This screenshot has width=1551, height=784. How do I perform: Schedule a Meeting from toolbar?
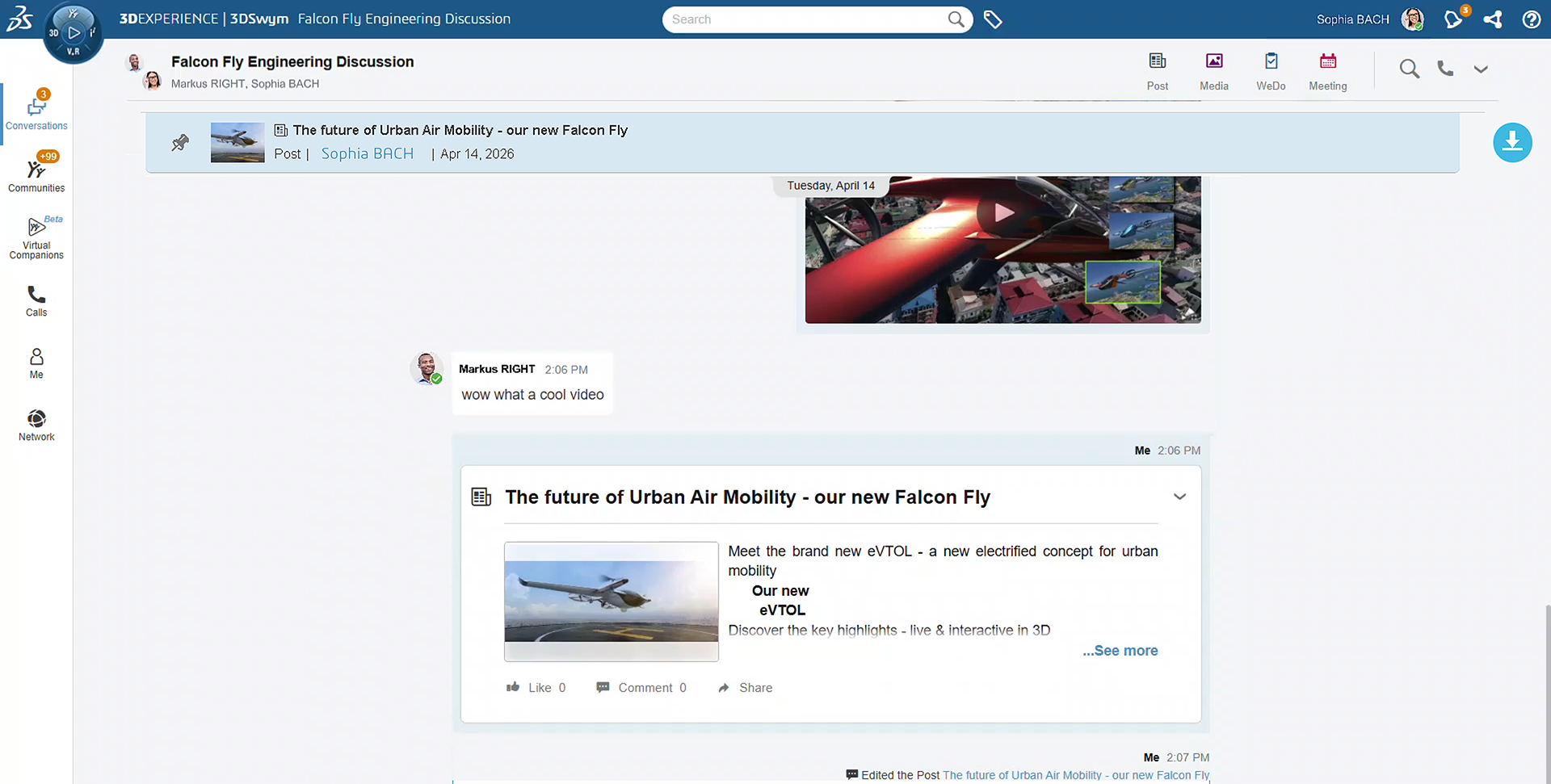click(x=1328, y=71)
